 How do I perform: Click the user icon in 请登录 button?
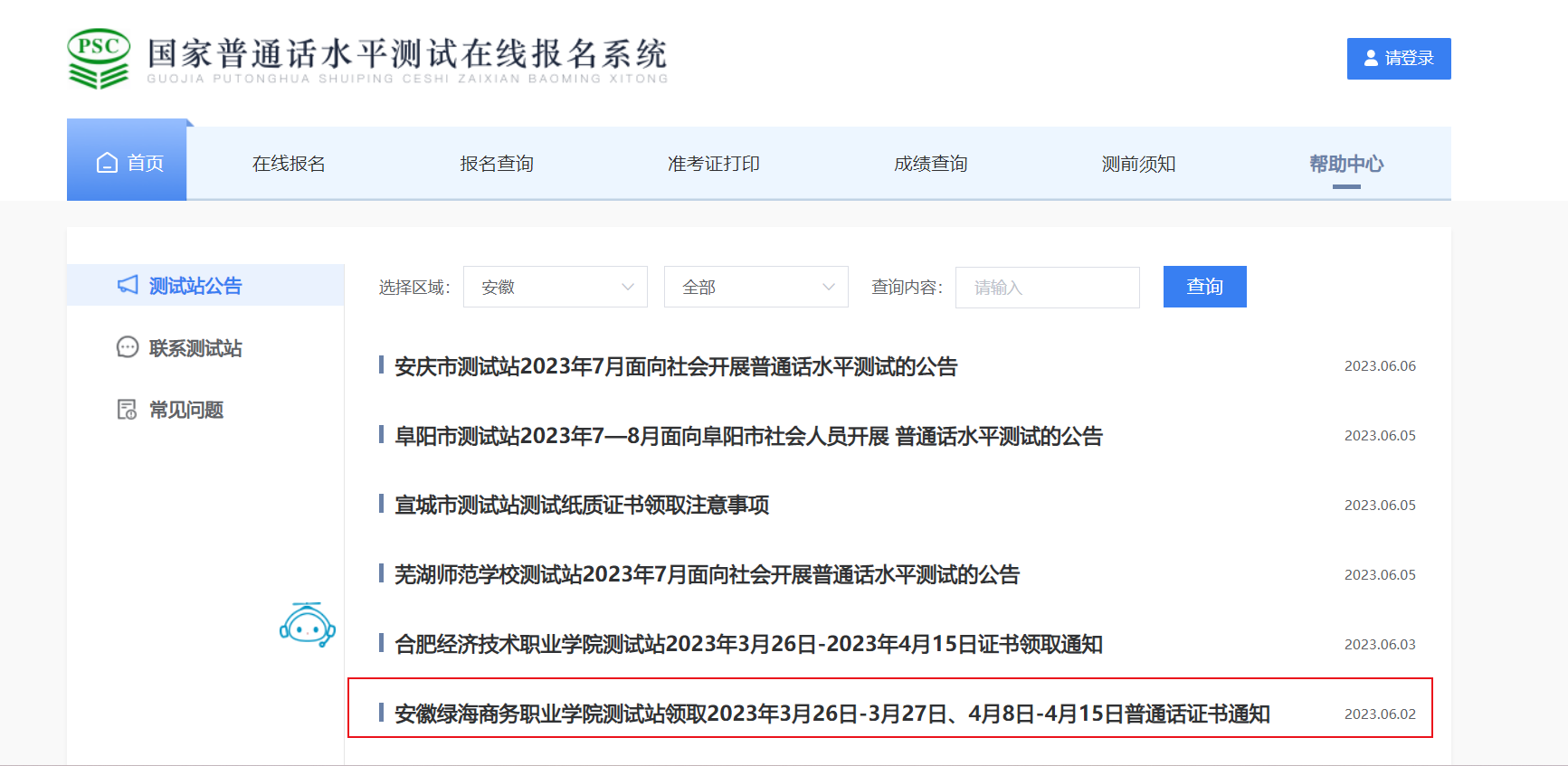pyautogui.click(x=1371, y=58)
